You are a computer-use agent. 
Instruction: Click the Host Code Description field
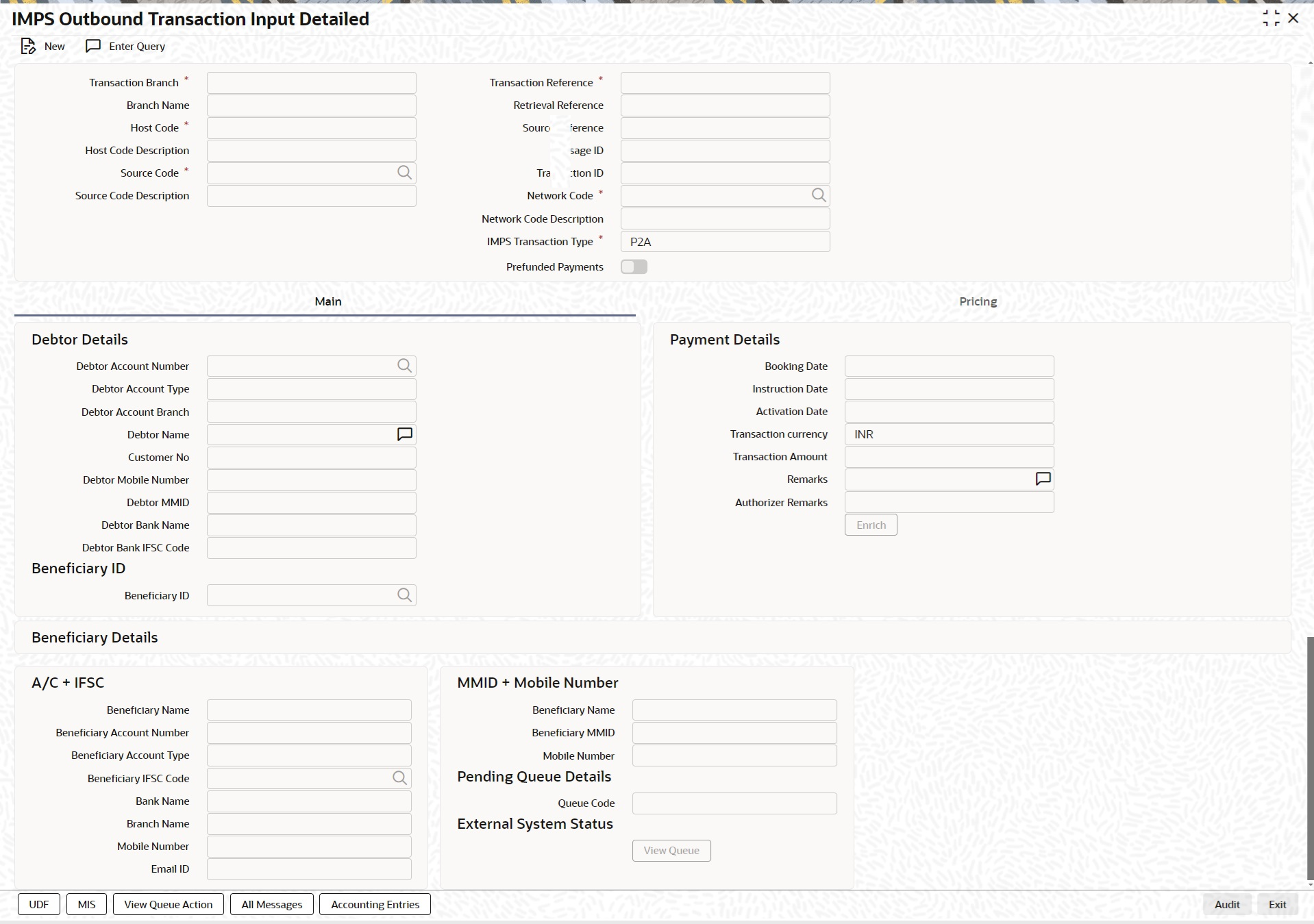(x=312, y=150)
